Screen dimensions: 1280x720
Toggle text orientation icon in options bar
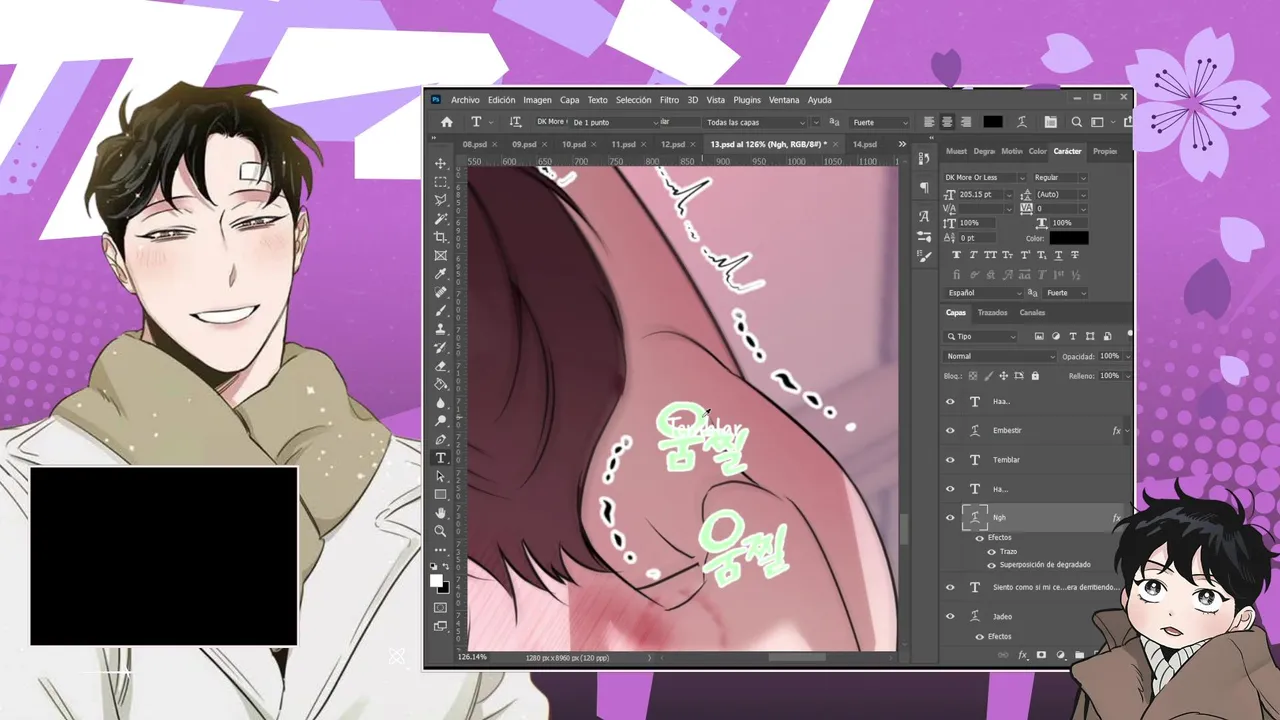[x=515, y=122]
